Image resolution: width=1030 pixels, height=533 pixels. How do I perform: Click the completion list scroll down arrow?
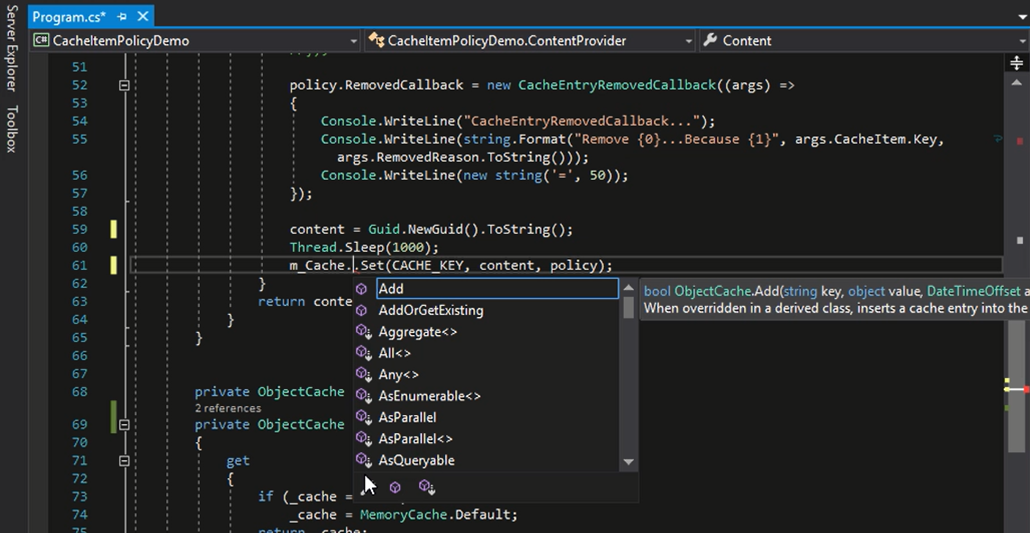tap(628, 462)
